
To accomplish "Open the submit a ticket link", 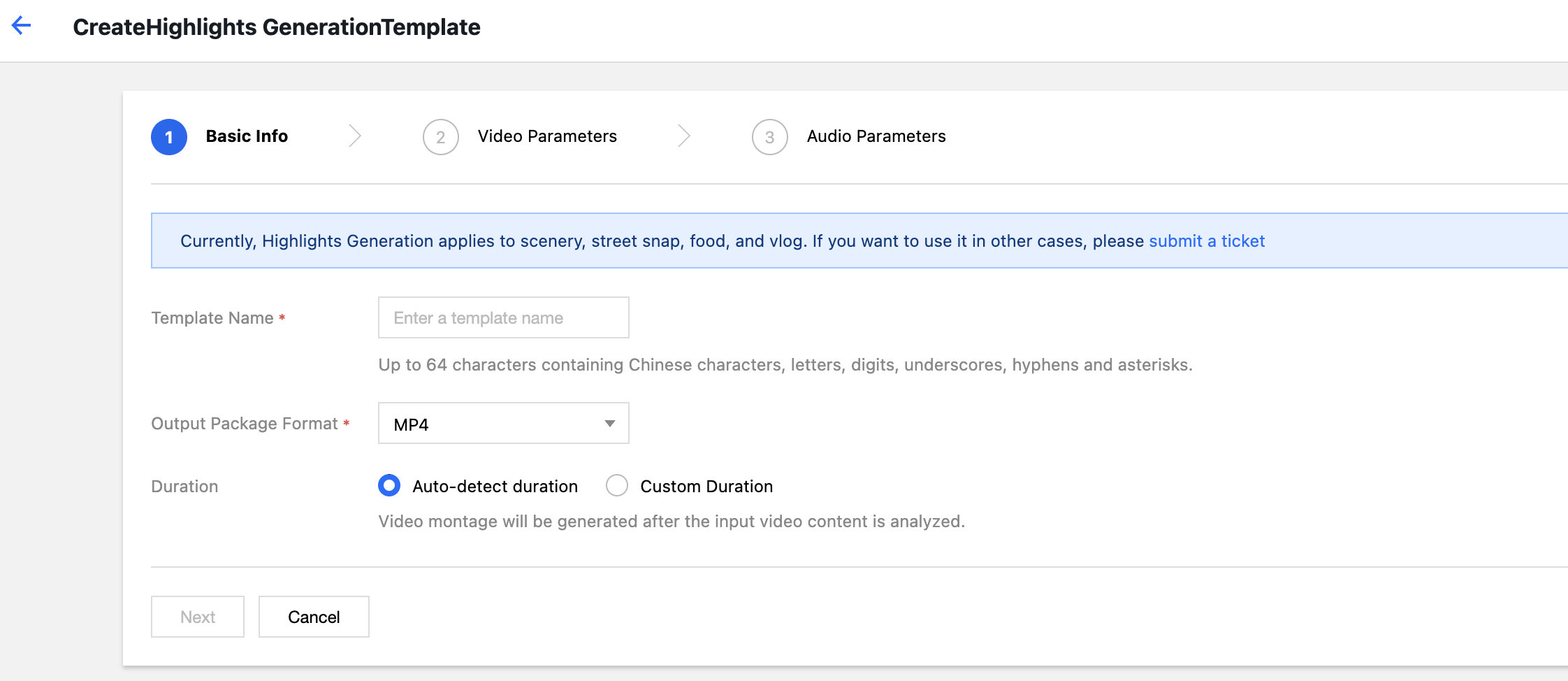I will (x=1206, y=241).
